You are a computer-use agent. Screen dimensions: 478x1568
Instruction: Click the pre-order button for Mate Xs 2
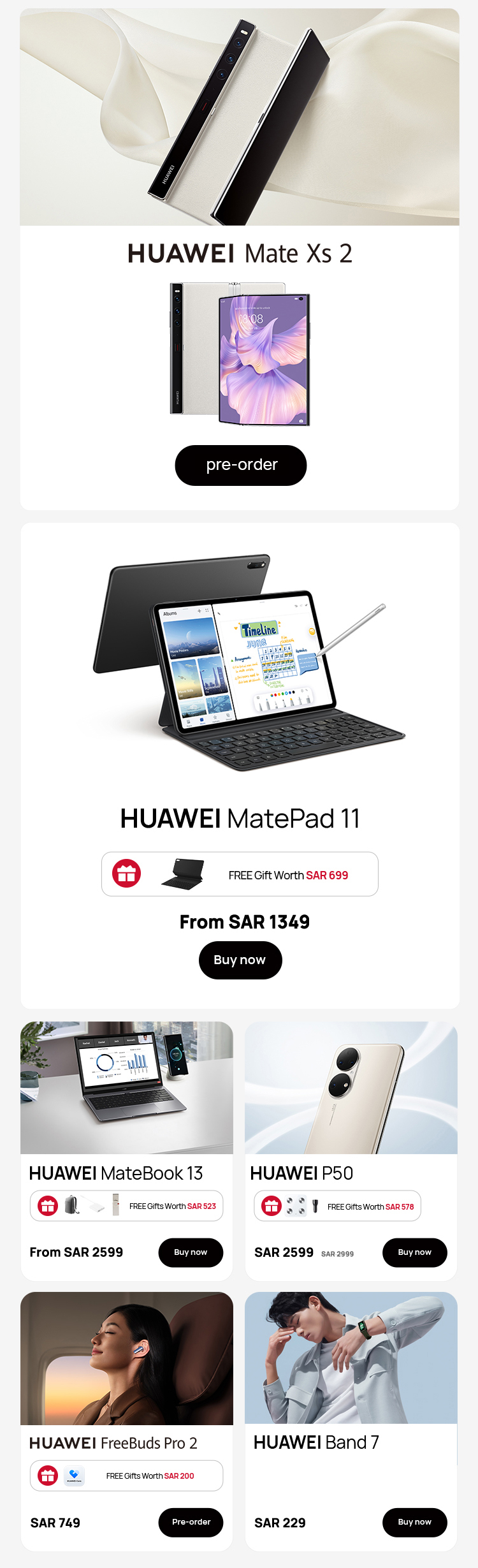coord(240,465)
